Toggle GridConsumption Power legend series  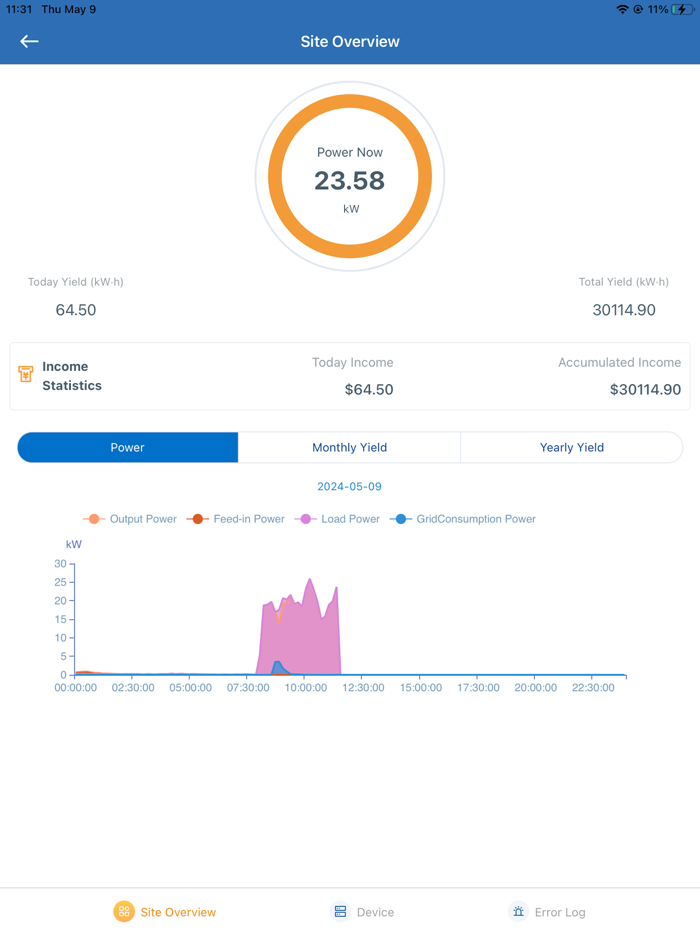pyautogui.click(x=462, y=519)
